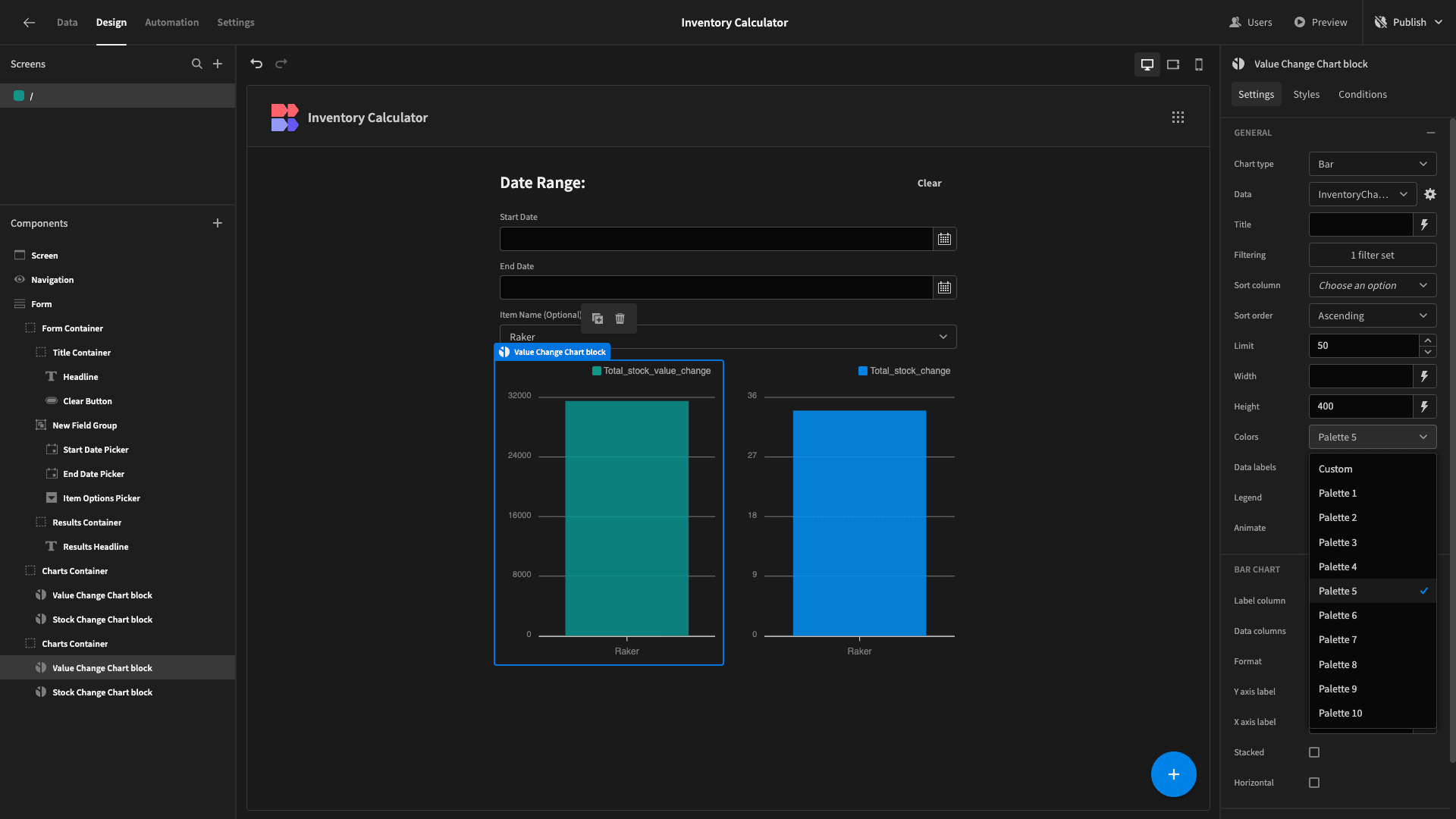Enable the Horizontal checkbox
The image size is (1456, 819).
(x=1314, y=783)
